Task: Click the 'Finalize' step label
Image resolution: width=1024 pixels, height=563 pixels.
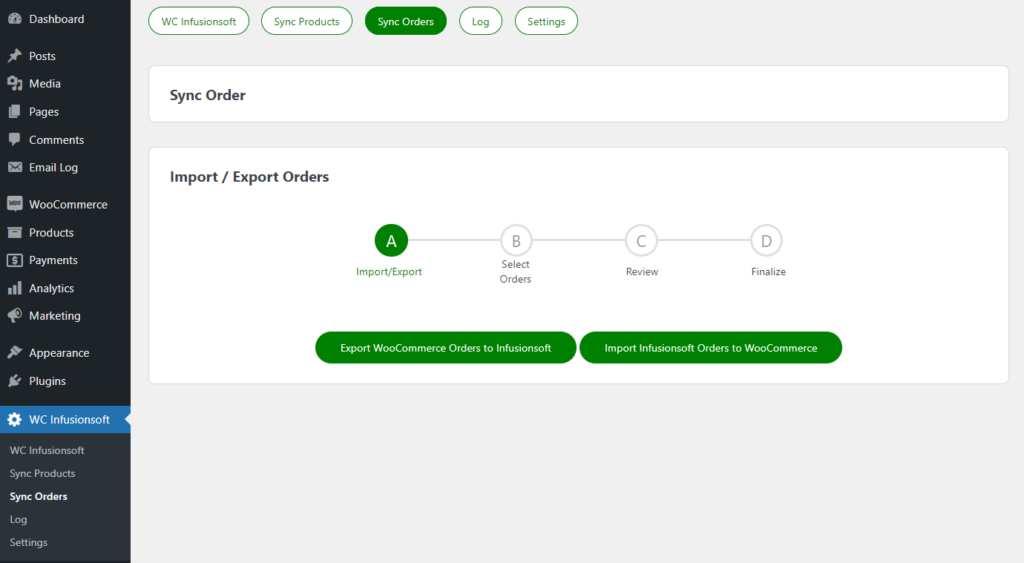Action: point(769,272)
